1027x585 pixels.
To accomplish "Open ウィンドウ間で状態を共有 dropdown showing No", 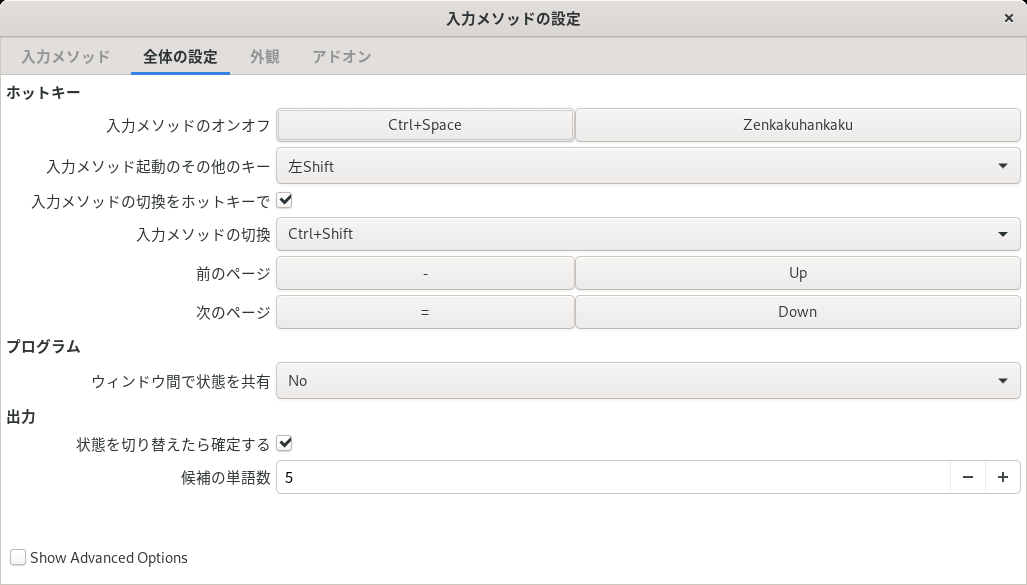I will [x=648, y=381].
